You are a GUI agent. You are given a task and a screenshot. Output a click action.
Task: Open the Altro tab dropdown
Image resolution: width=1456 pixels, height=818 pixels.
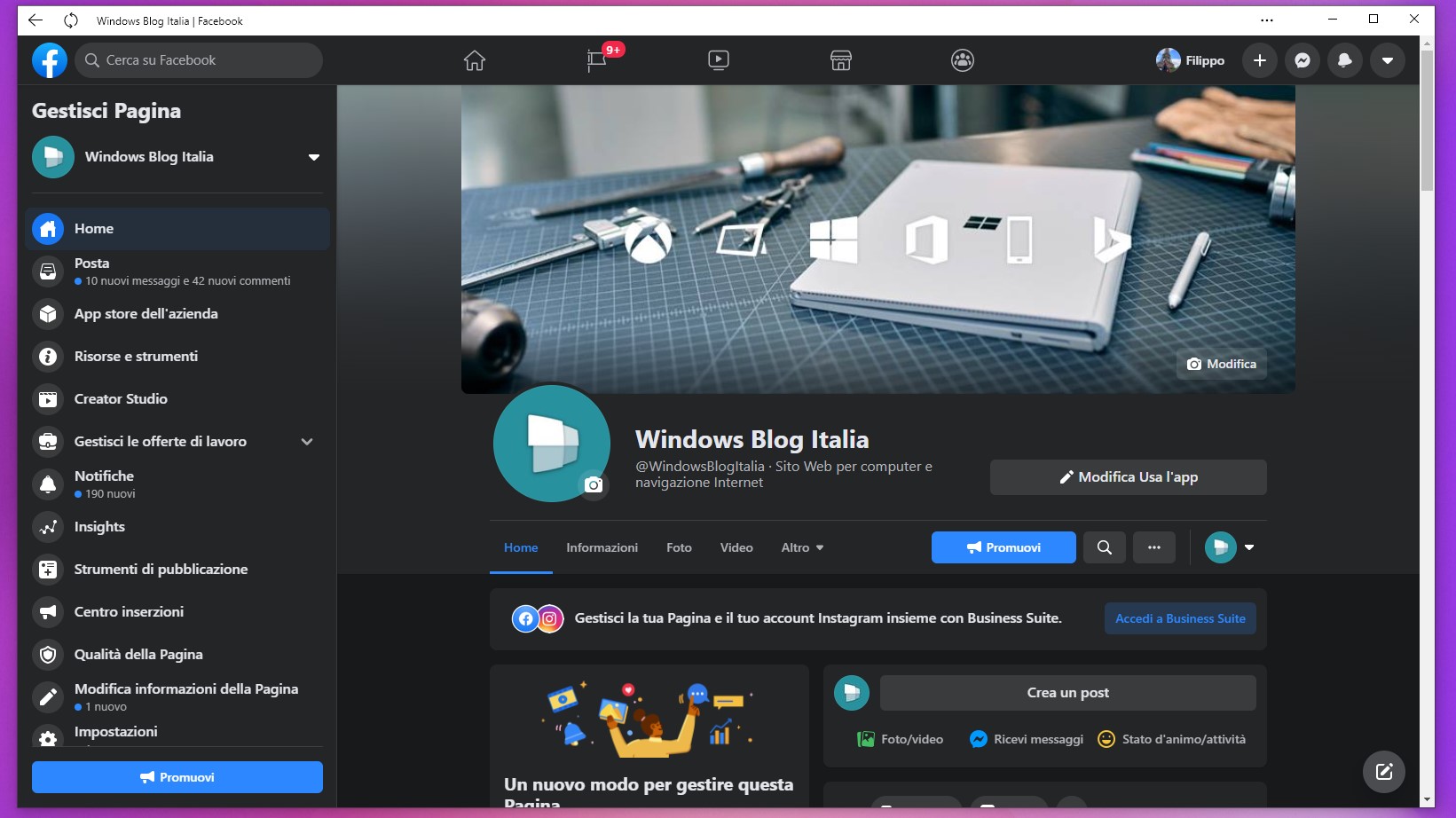click(x=802, y=547)
